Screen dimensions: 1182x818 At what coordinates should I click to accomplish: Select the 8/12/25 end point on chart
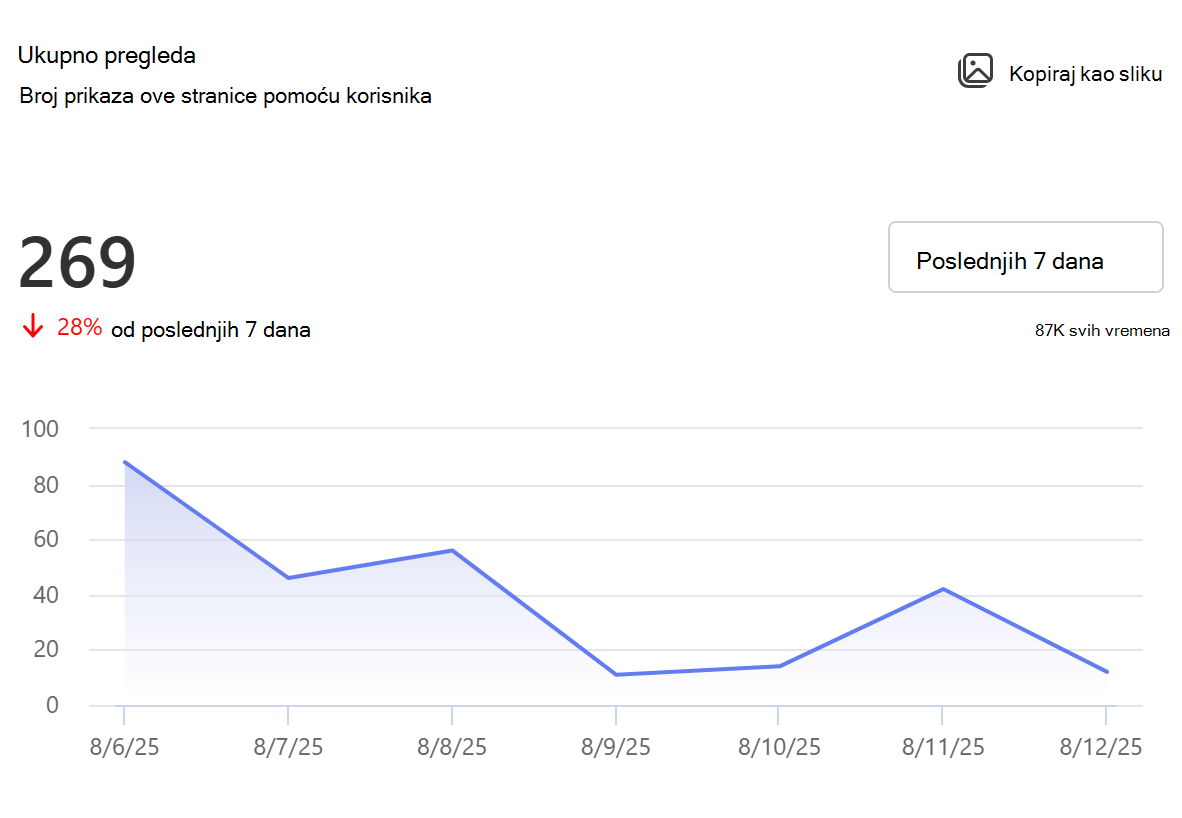pos(1107,672)
